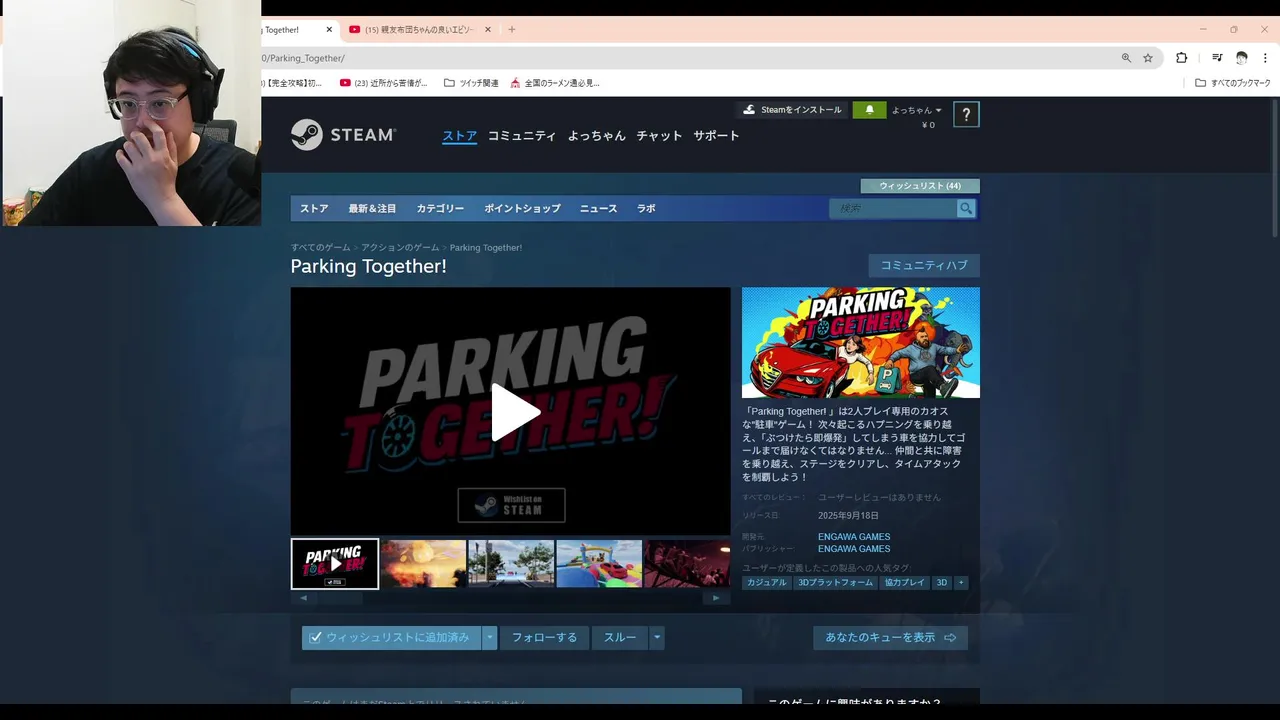Open the よっちゃん account dropdown

click(x=916, y=110)
